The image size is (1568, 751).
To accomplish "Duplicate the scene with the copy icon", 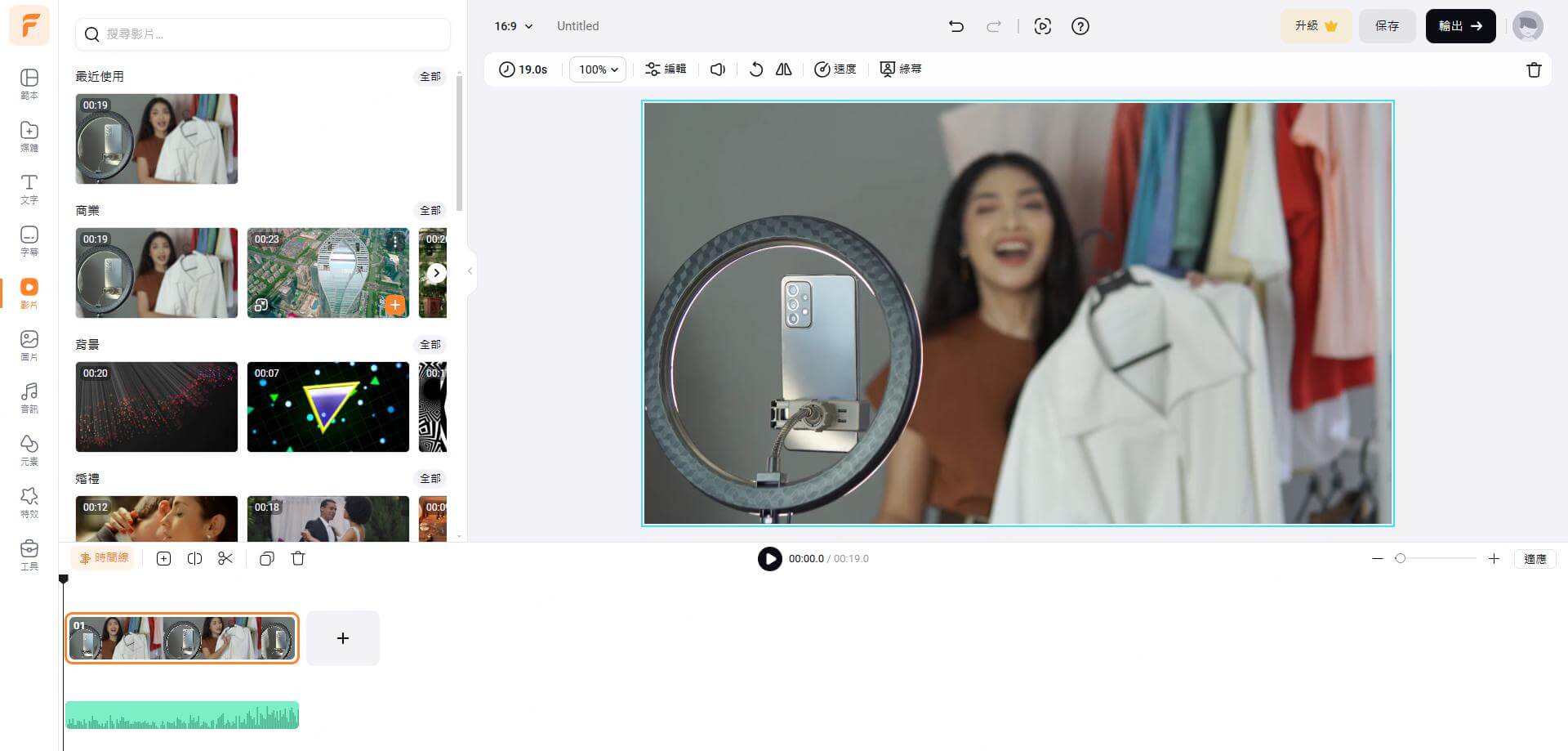I will 266,559.
